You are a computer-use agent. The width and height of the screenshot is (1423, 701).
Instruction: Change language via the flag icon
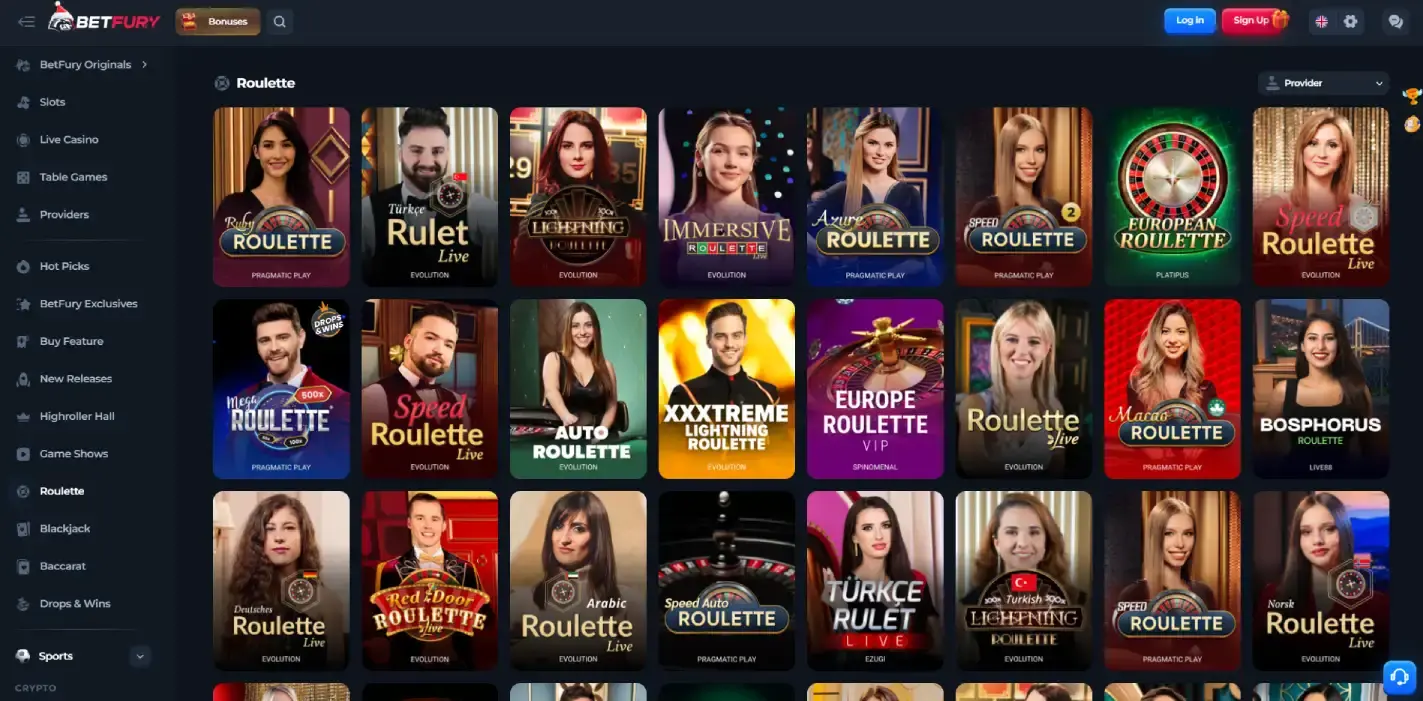(x=1321, y=21)
